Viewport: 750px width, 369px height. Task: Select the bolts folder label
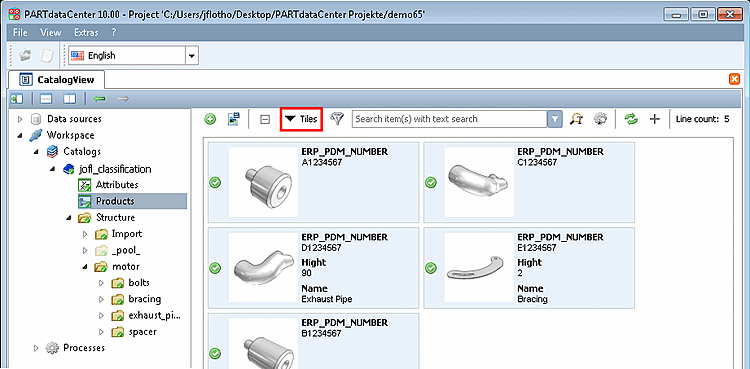pyautogui.click(x=139, y=283)
